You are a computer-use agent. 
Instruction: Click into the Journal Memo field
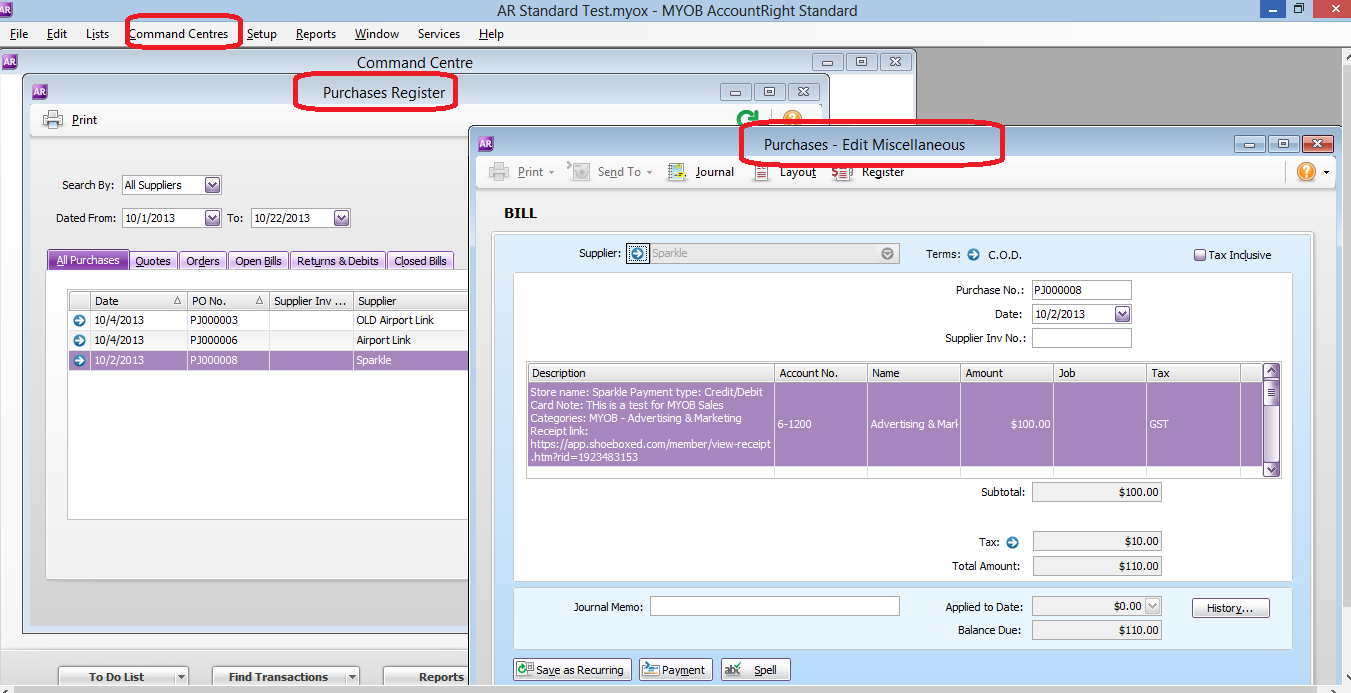pos(775,606)
